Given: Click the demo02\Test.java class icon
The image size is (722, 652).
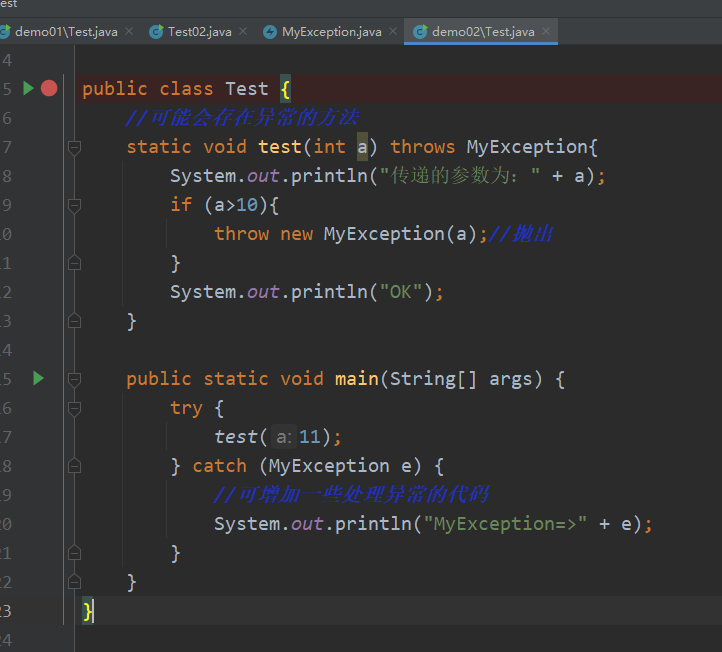Looking at the screenshot, I should pyautogui.click(x=420, y=32).
